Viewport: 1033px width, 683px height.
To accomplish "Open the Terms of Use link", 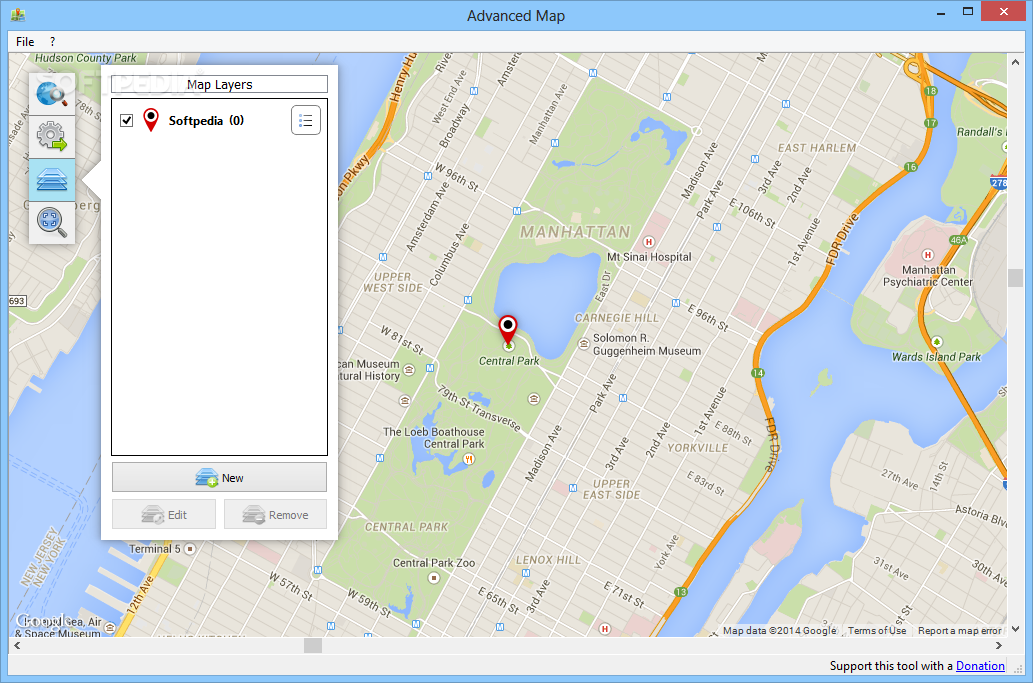I will [x=877, y=630].
